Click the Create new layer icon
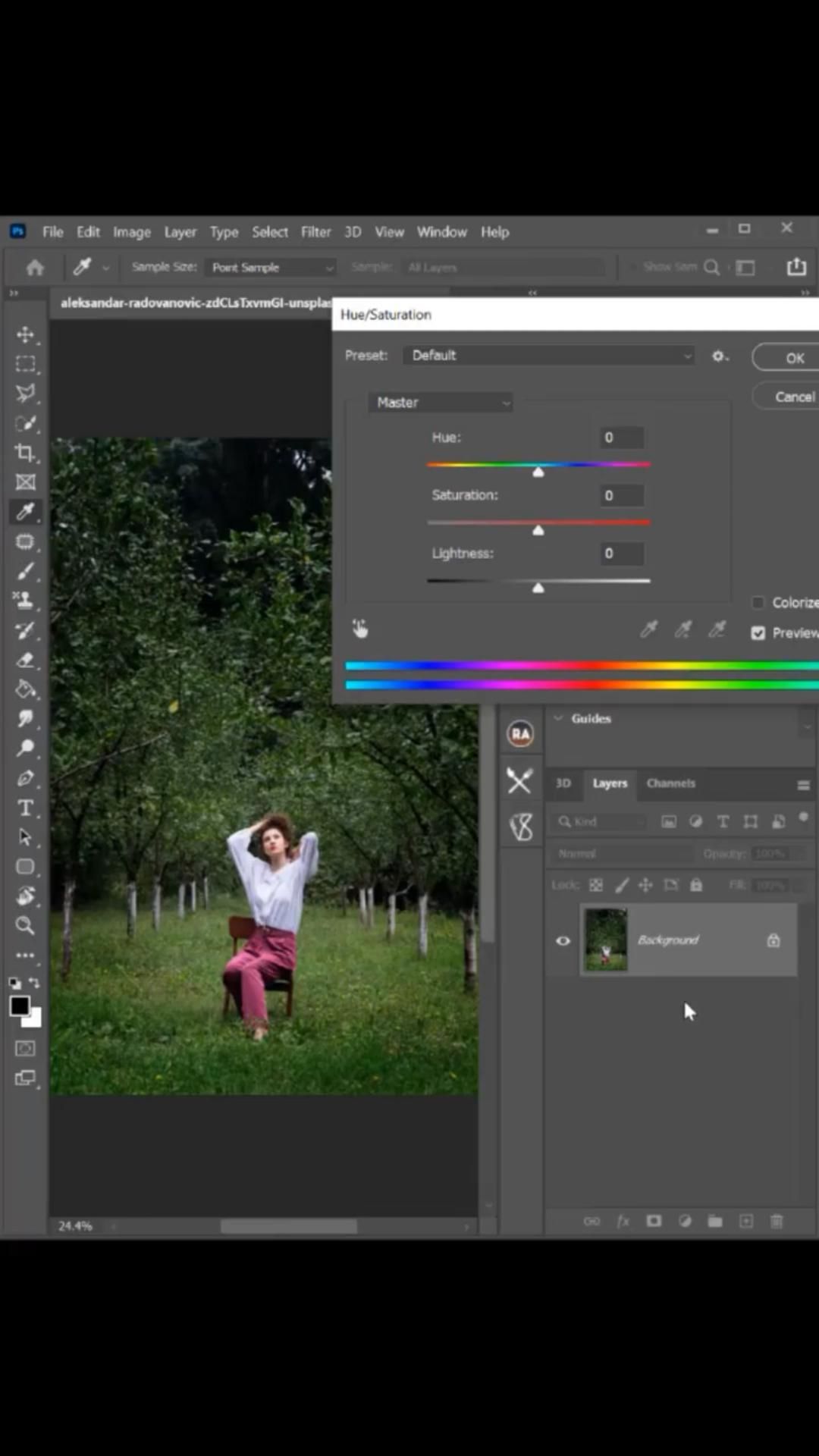Image resolution: width=819 pixels, height=1456 pixels. 746,1221
